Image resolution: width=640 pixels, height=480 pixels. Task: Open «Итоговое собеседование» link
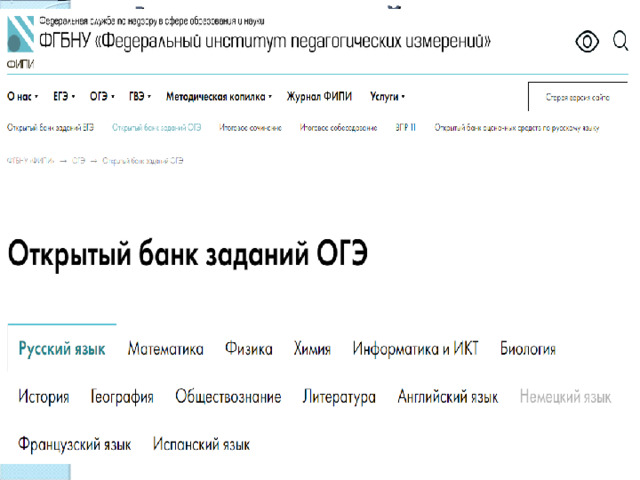338,127
